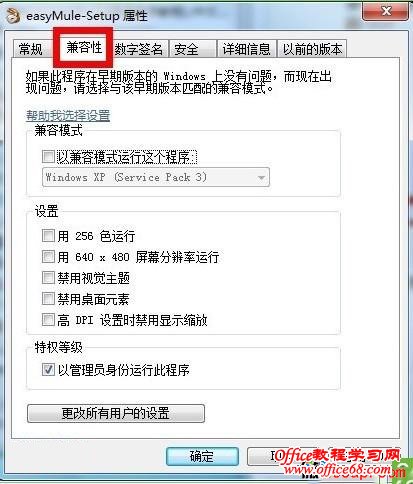Viewport: 413px width, 484px height.
Task: Open the 详细信息 tab
Action: (246, 49)
